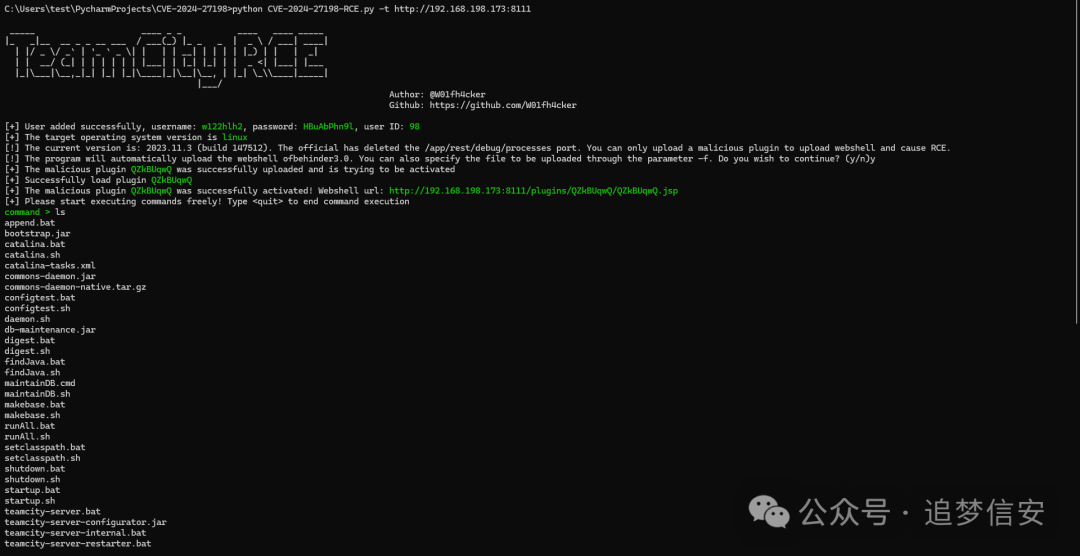1080x556 pixels.
Task: Click the file name setclasspath.sh
Action: pyautogui.click(x=43, y=458)
